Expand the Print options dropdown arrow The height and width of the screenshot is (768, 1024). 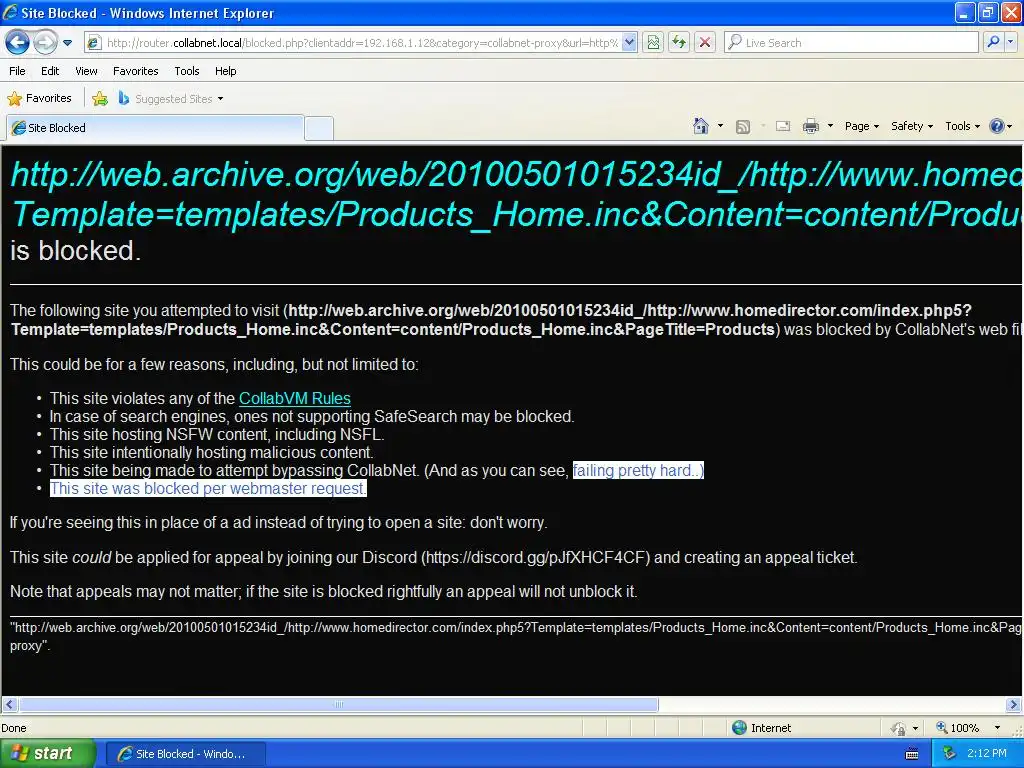[x=830, y=126]
